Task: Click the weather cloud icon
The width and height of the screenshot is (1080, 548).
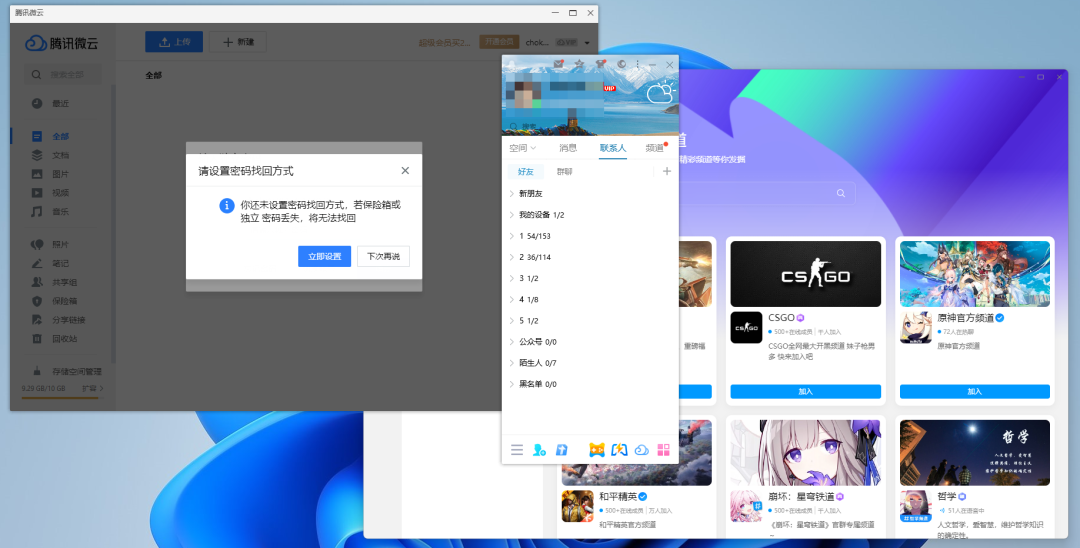Action: tap(660, 92)
